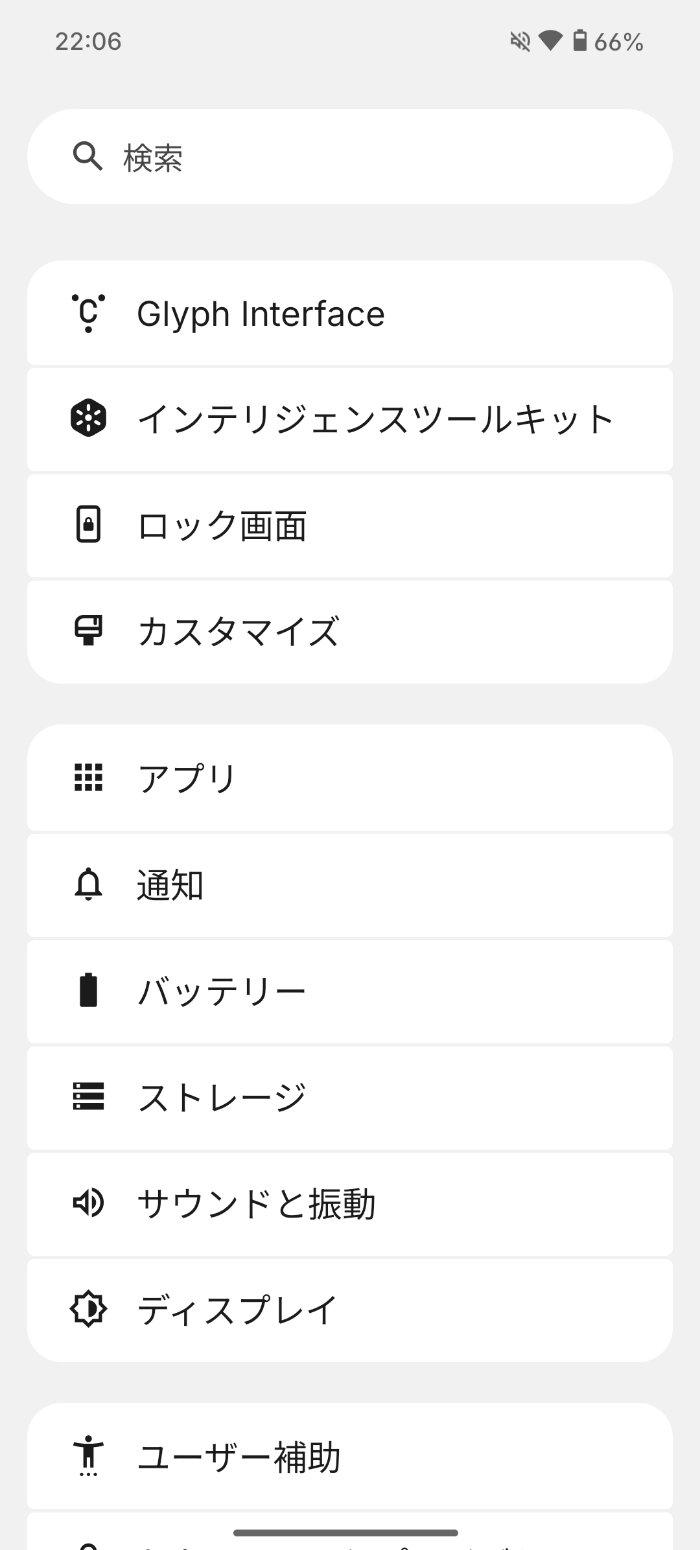
Task: Tap the 検索 search field
Action: coord(350,156)
